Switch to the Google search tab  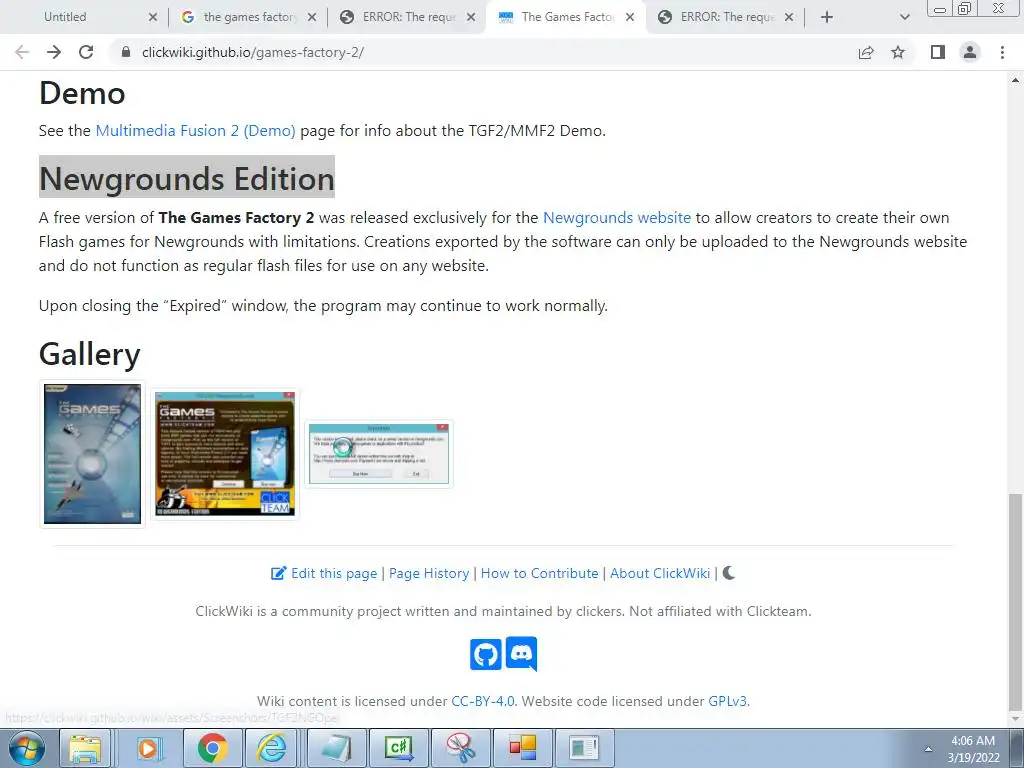(248, 17)
